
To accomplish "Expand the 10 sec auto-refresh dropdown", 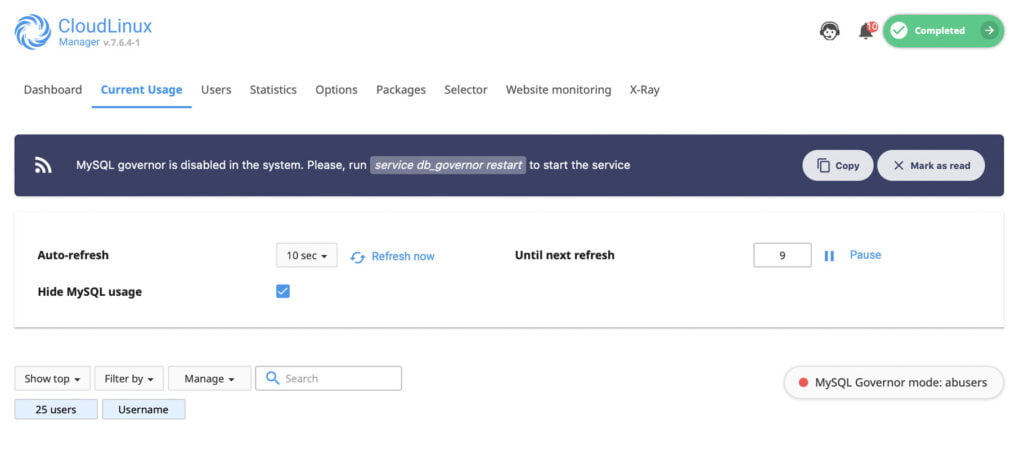I will pos(307,255).
